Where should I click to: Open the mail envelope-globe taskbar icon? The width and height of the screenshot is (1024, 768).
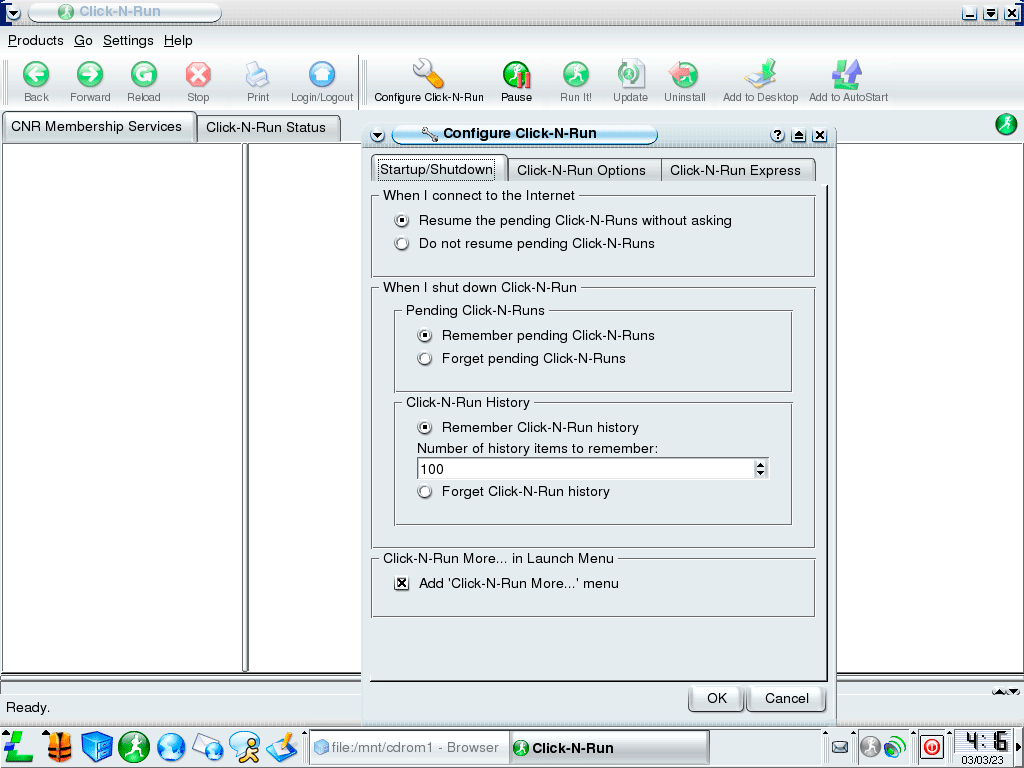[208, 747]
